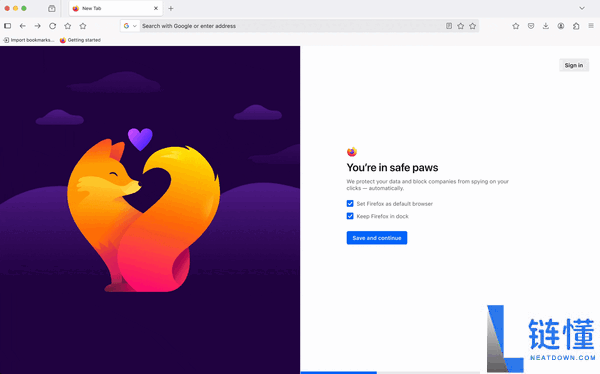
Task: Uncheck Set Firefox as default browser
Action: pyautogui.click(x=350, y=203)
